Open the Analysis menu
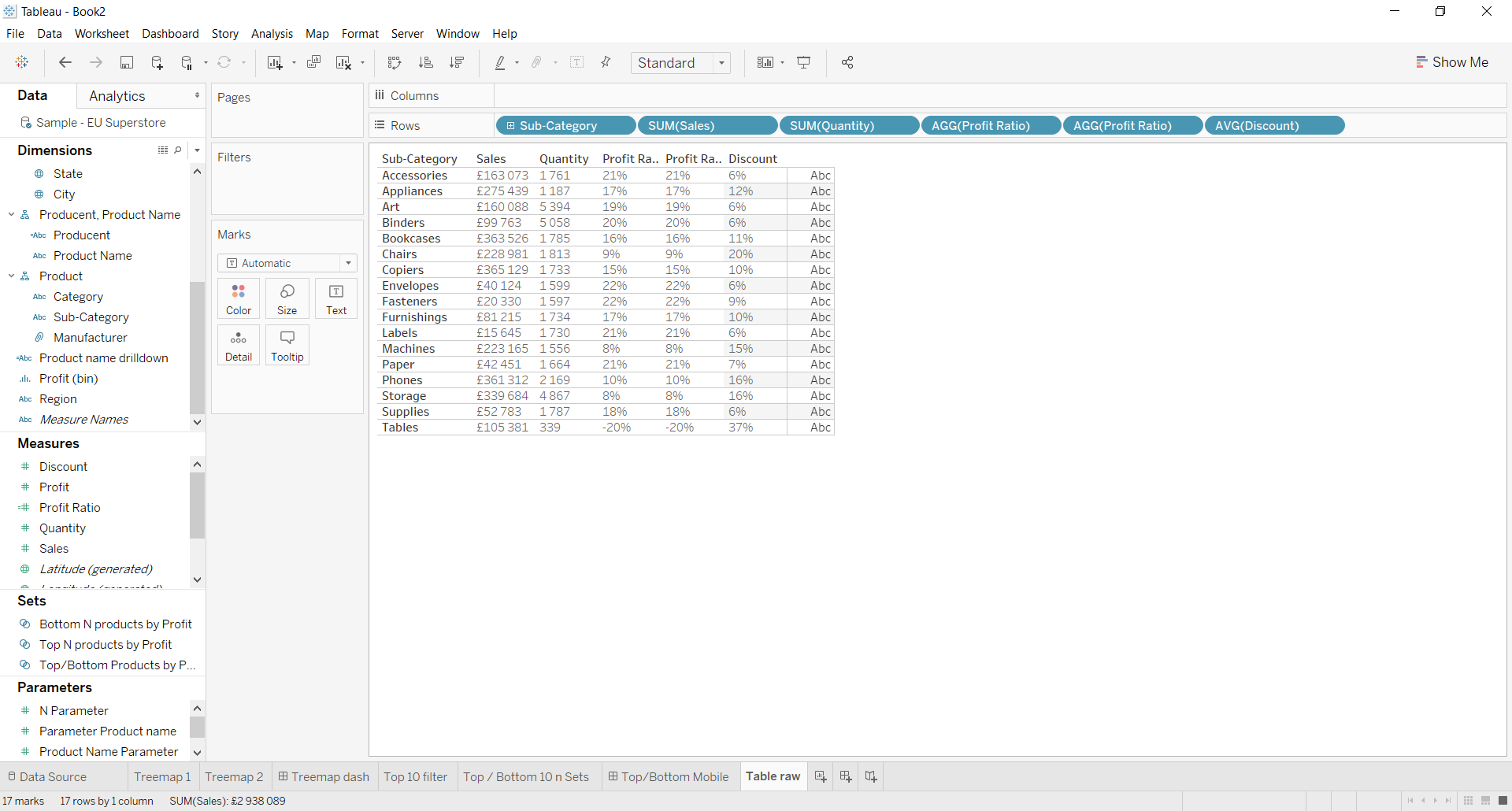The width and height of the screenshot is (1512, 811). [272, 34]
